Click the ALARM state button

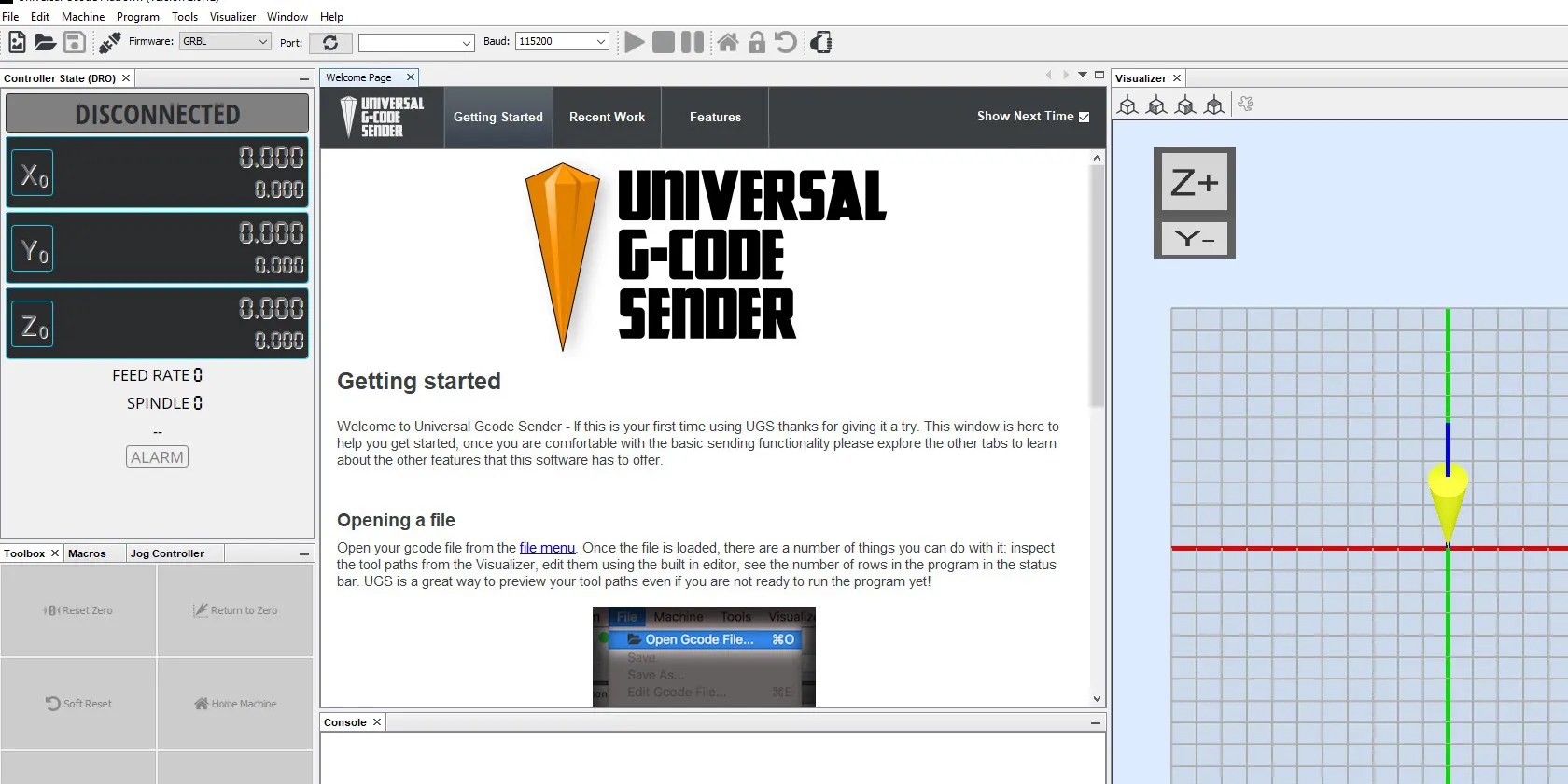click(157, 457)
